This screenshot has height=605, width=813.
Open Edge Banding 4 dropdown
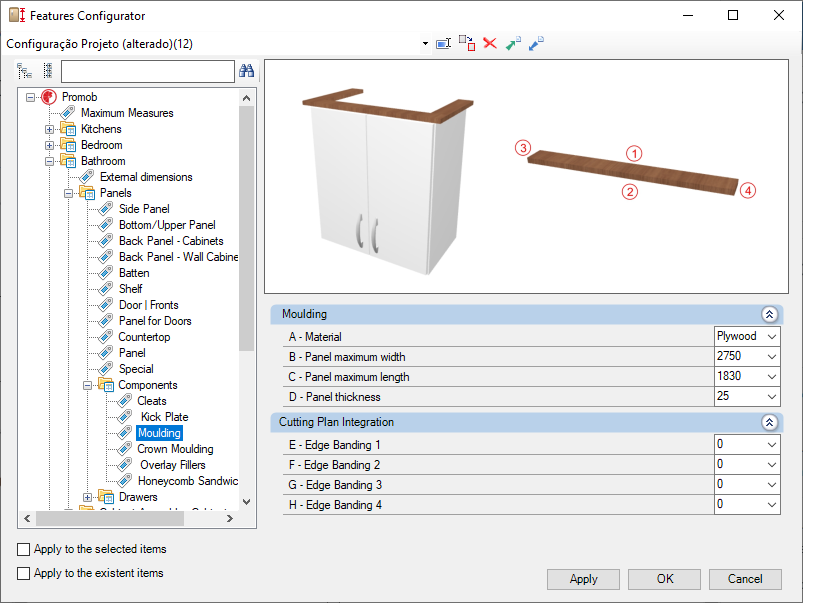click(x=772, y=505)
